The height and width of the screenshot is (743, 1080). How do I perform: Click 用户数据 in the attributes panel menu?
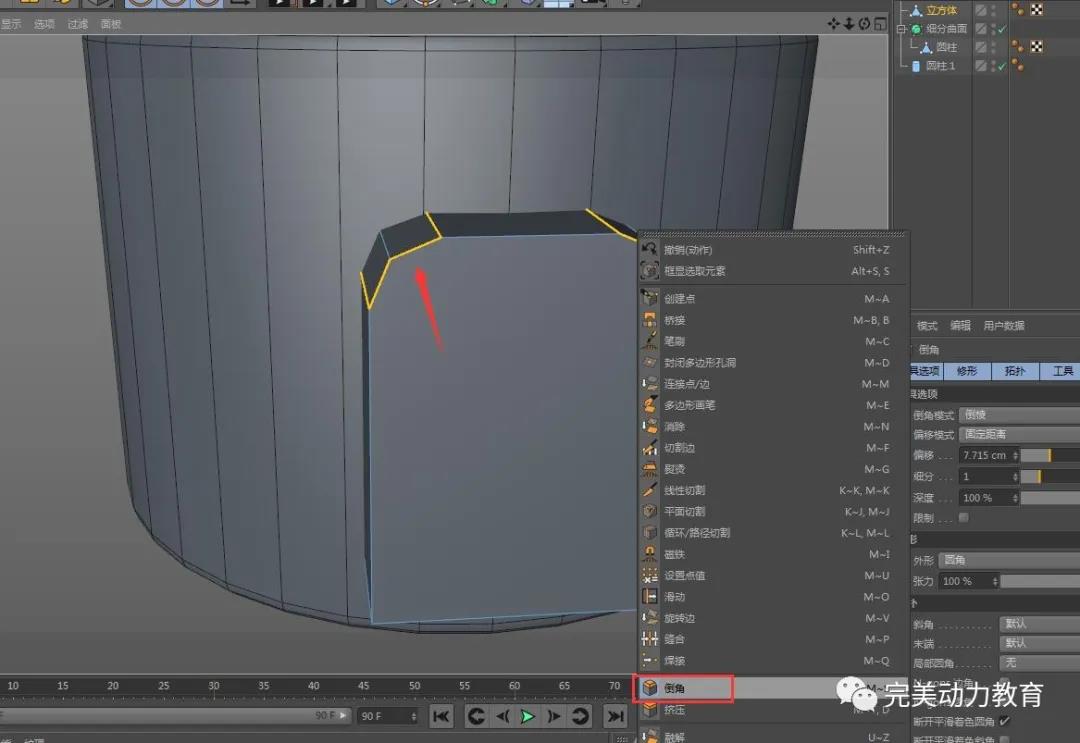(x=1004, y=326)
